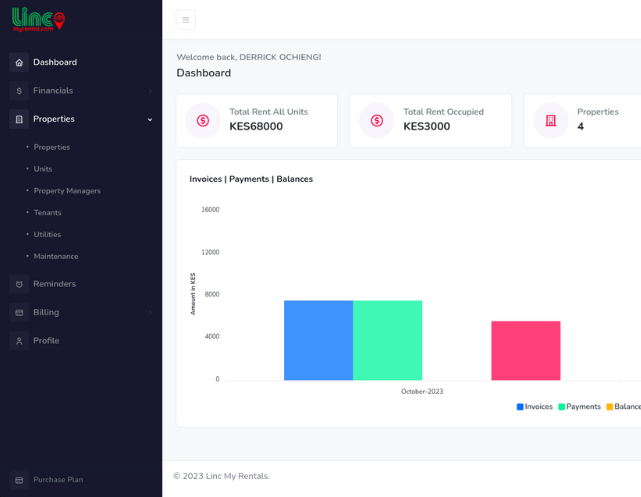Click the Profile person icon
This screenshot has width=641, height=497.
[19, 341]
